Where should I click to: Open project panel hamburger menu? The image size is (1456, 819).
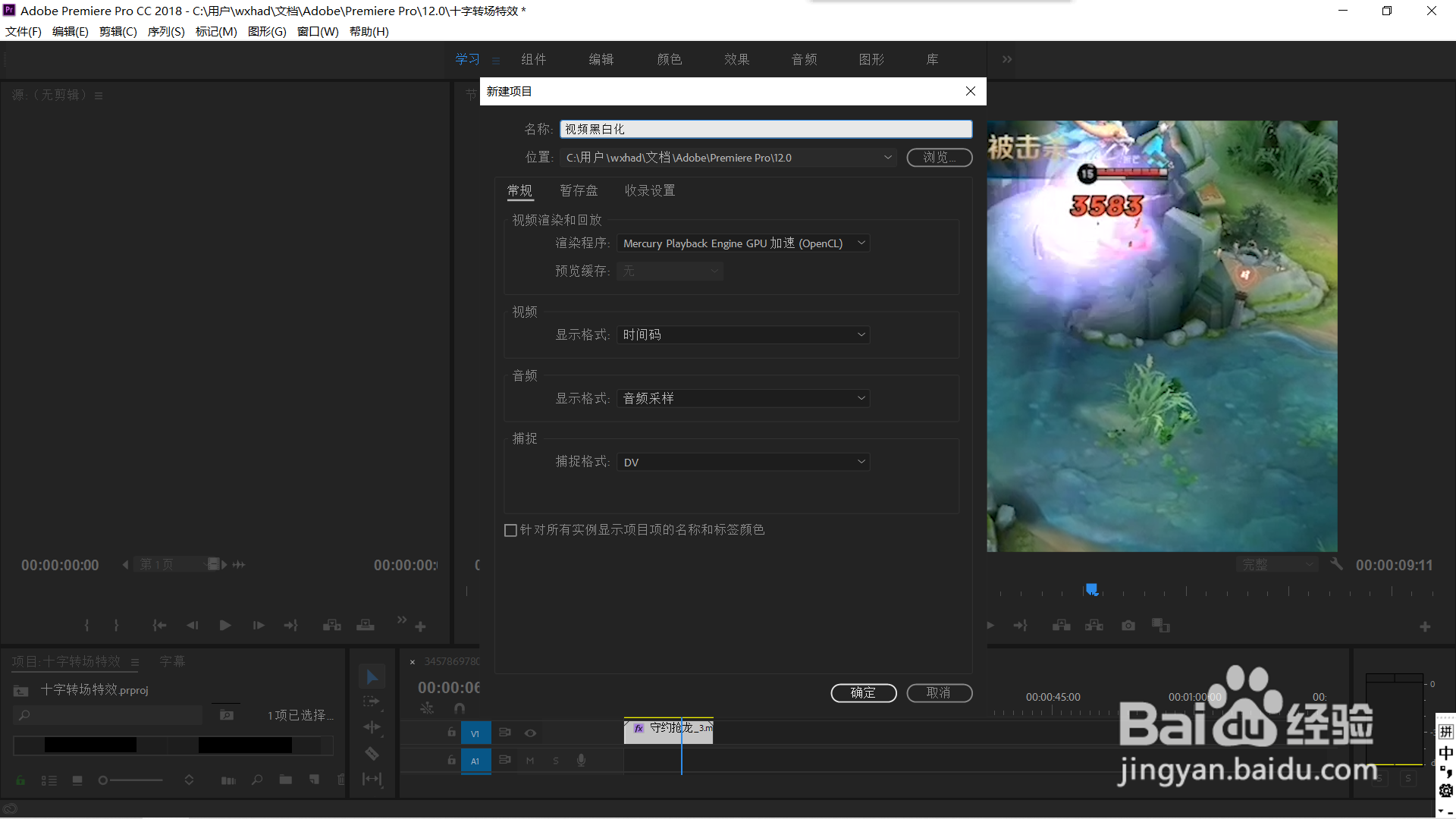tap(134, 662)
